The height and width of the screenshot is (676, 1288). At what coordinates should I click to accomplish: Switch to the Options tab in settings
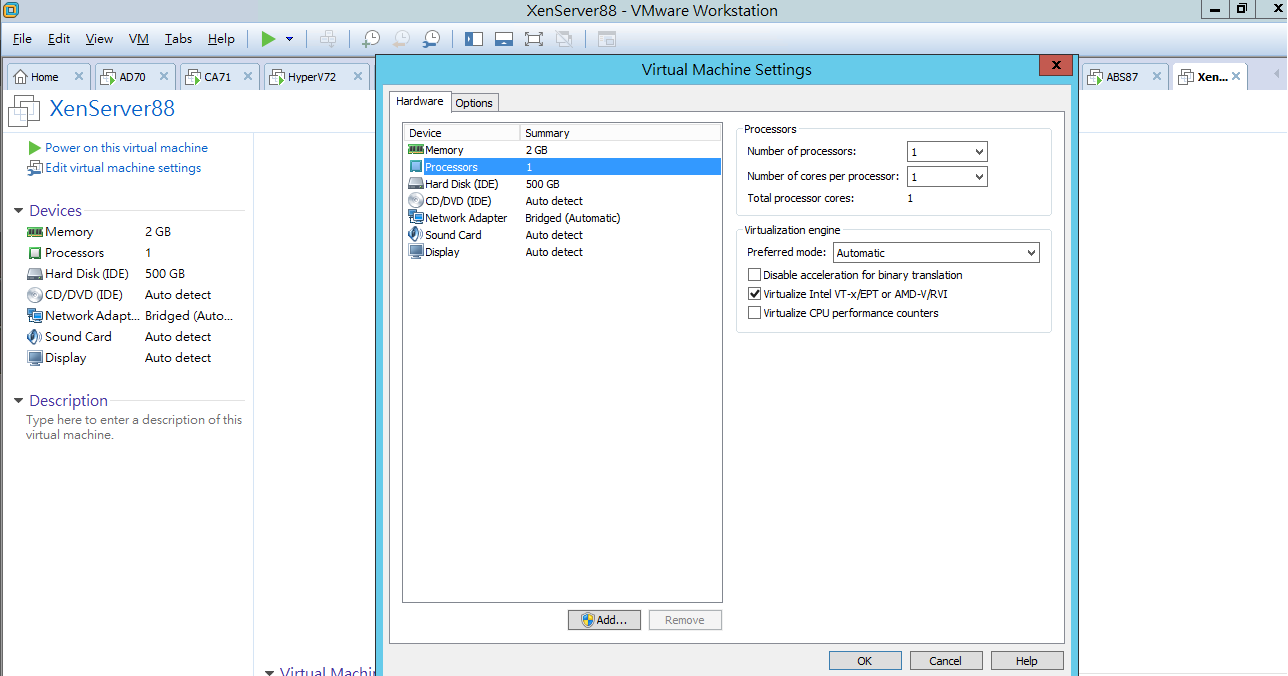point(474,103)
